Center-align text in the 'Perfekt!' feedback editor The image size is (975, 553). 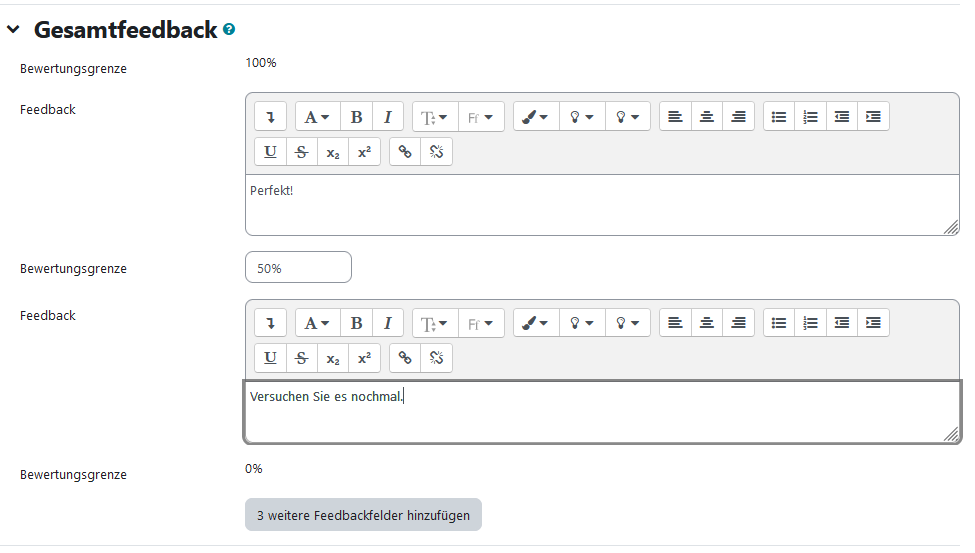tap(707, 117)
